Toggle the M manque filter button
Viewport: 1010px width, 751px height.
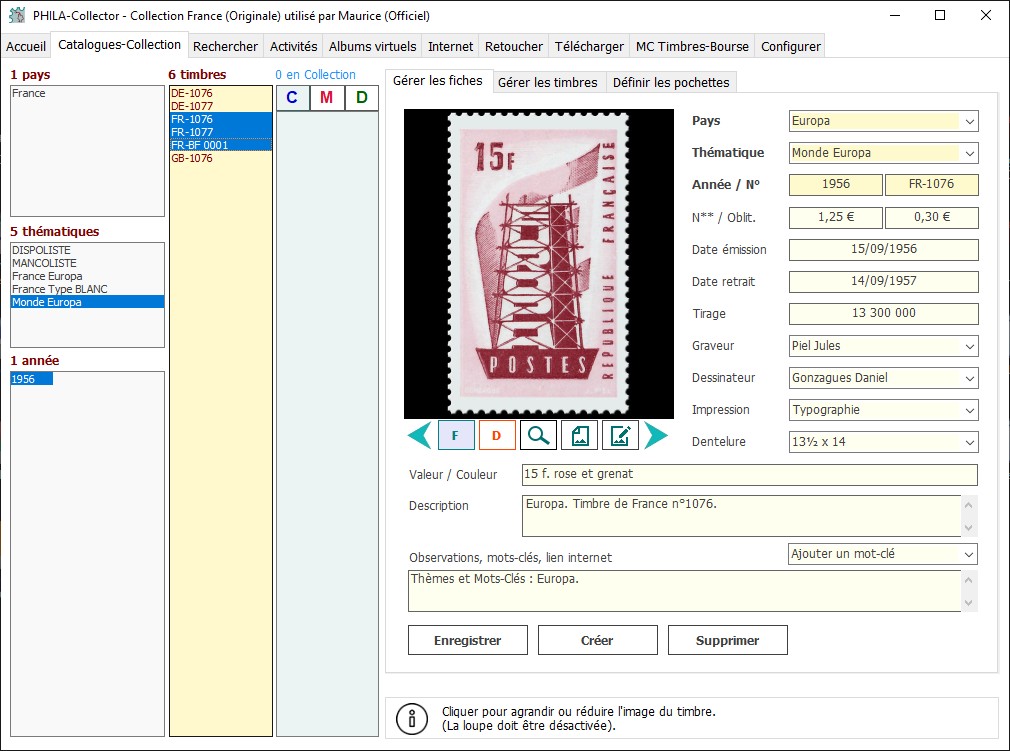[327, 98]
